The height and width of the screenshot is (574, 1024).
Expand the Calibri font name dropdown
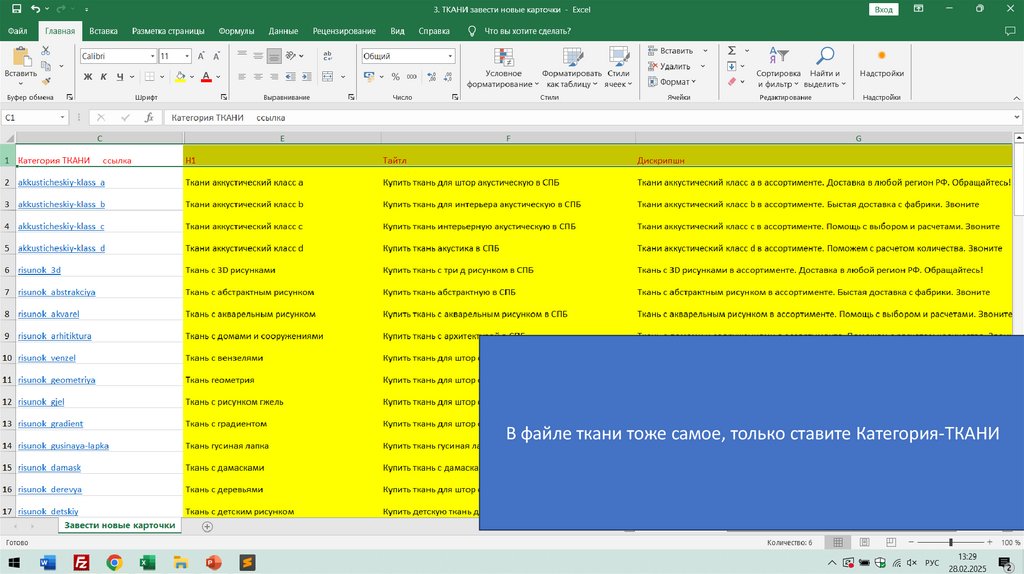152,56
